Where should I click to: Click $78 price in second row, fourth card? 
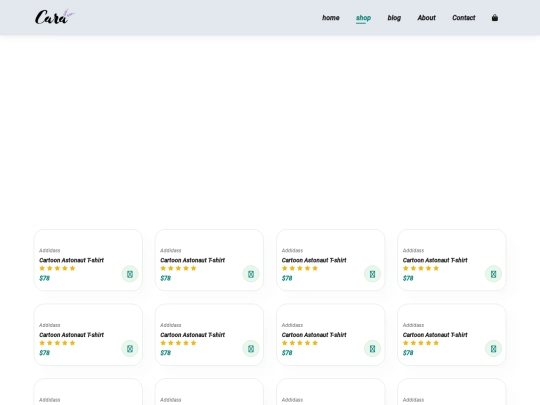pos(408,353)
